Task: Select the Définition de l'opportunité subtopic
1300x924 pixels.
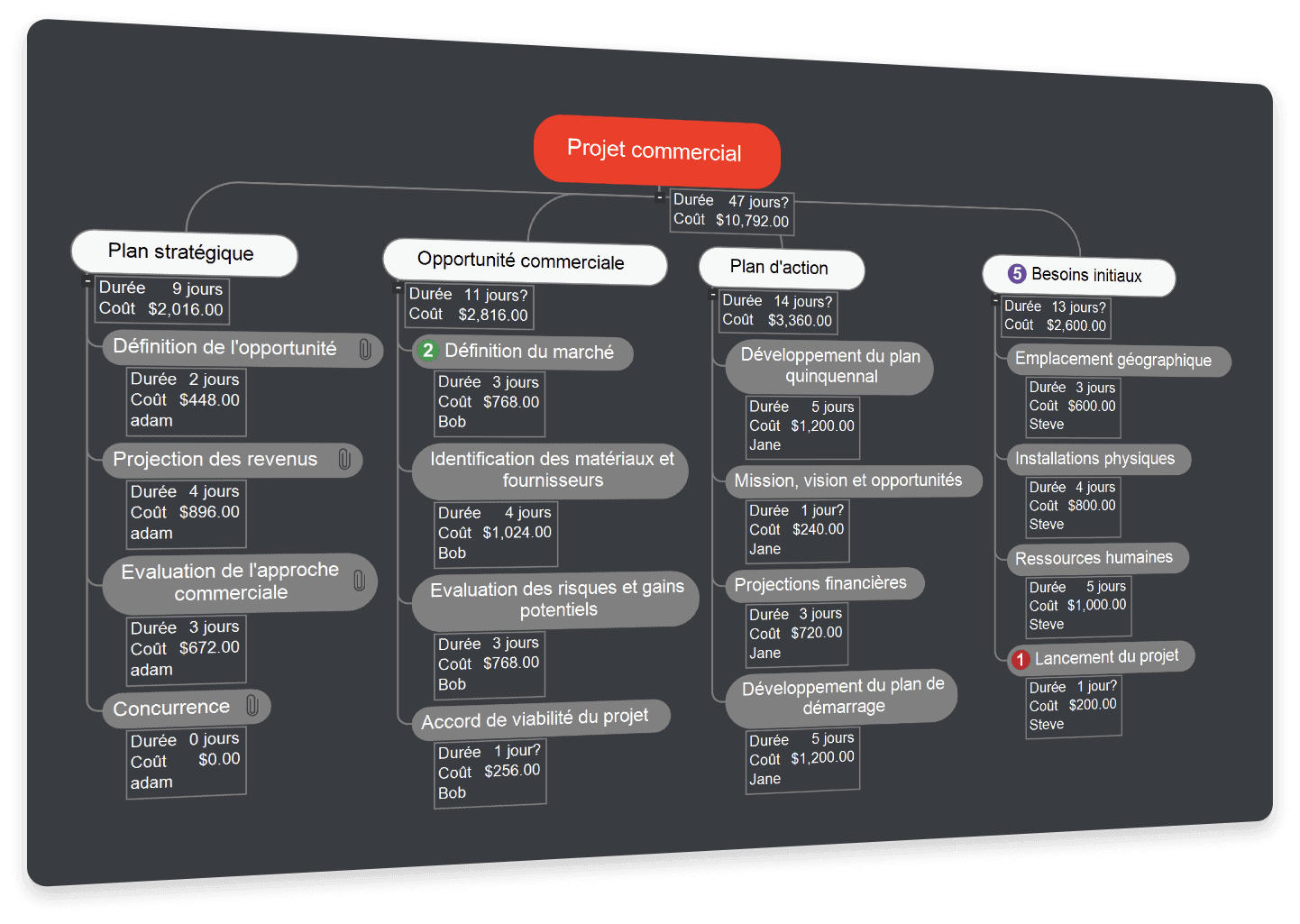Action: tap(242, 349)
